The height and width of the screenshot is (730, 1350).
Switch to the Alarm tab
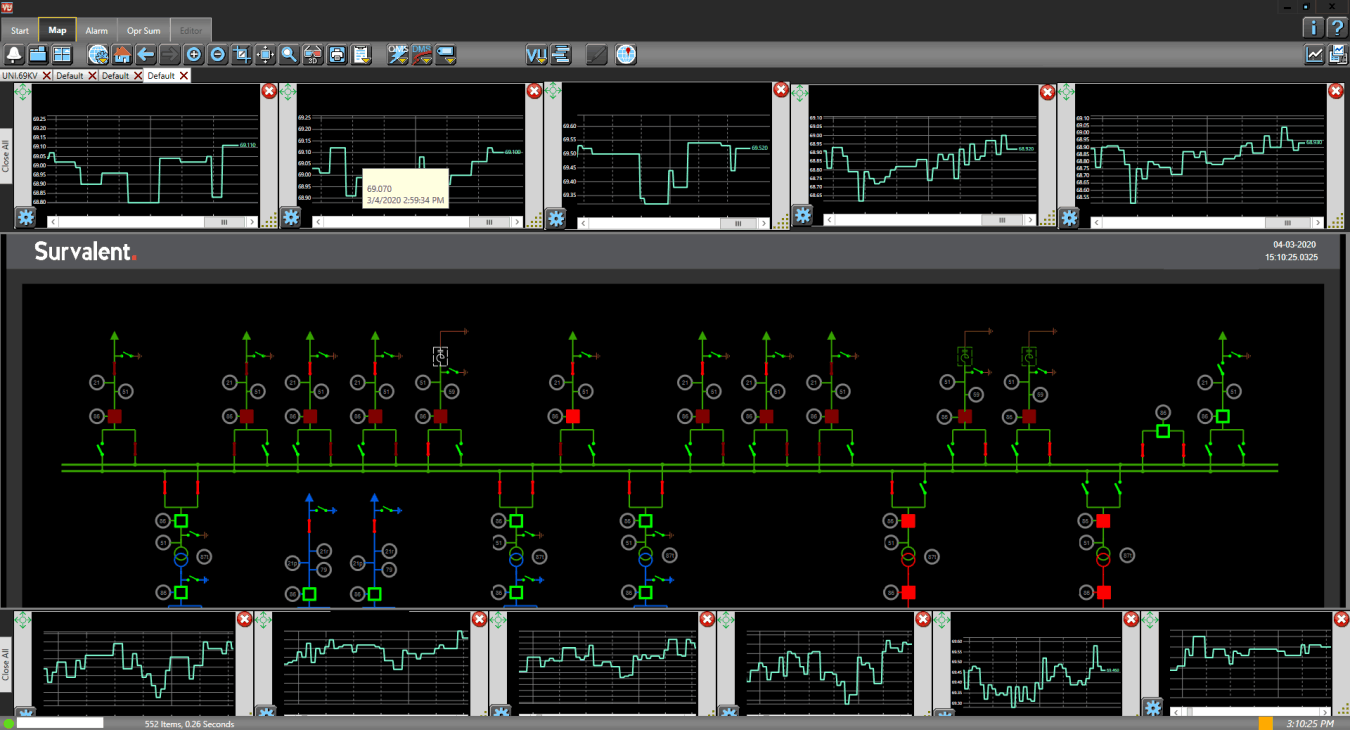(x=96, y=30)
